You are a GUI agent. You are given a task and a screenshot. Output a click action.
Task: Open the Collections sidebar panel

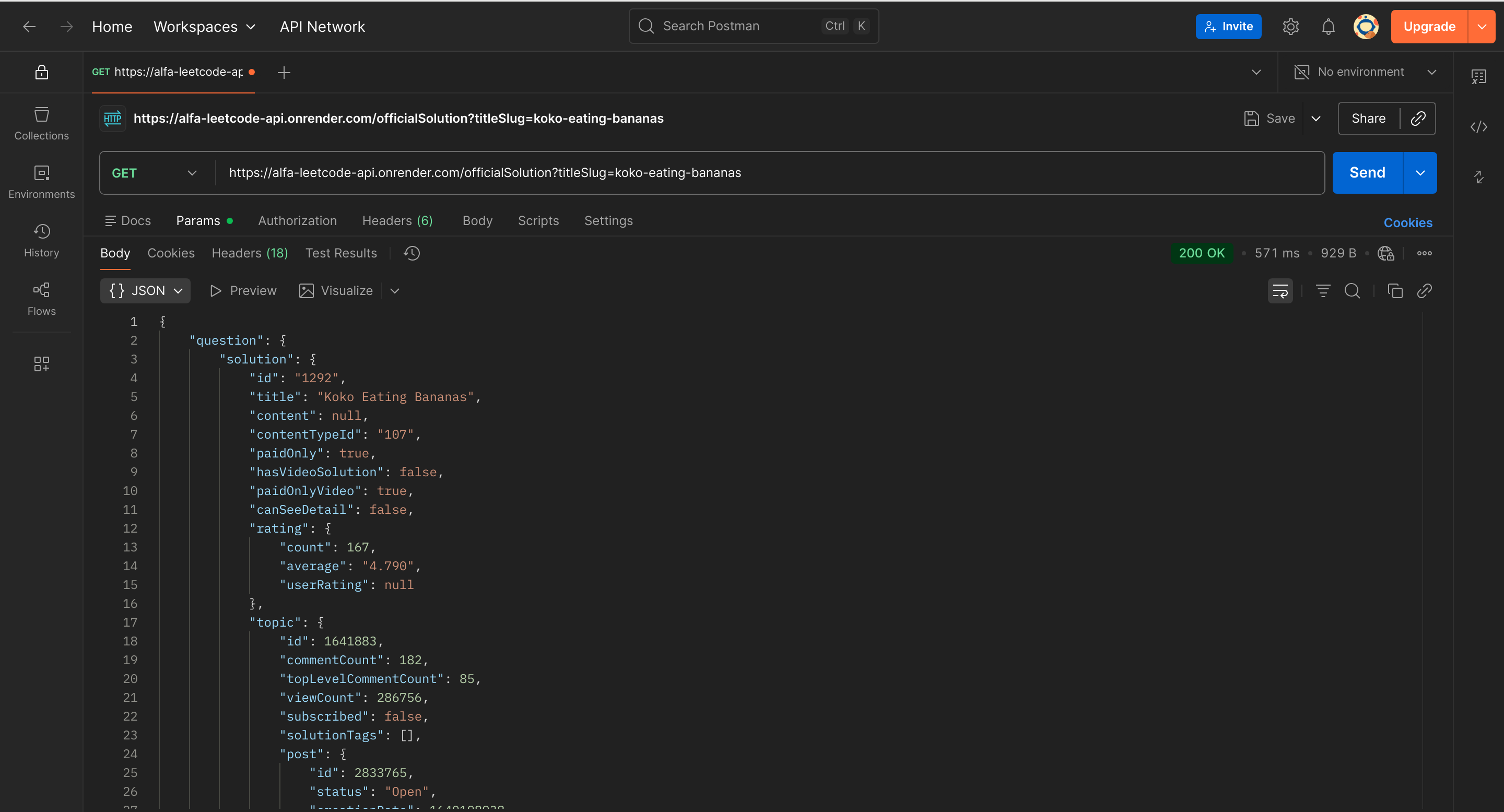pyautogui.click(x=41, y=123)
